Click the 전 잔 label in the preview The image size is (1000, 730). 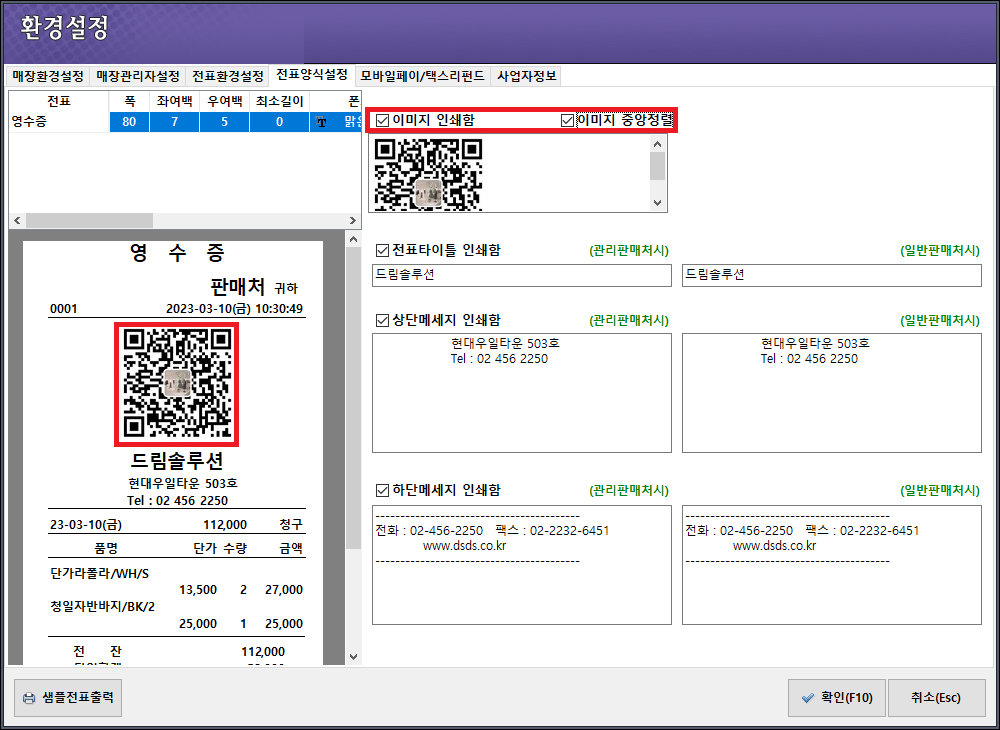tap(97, 652)
